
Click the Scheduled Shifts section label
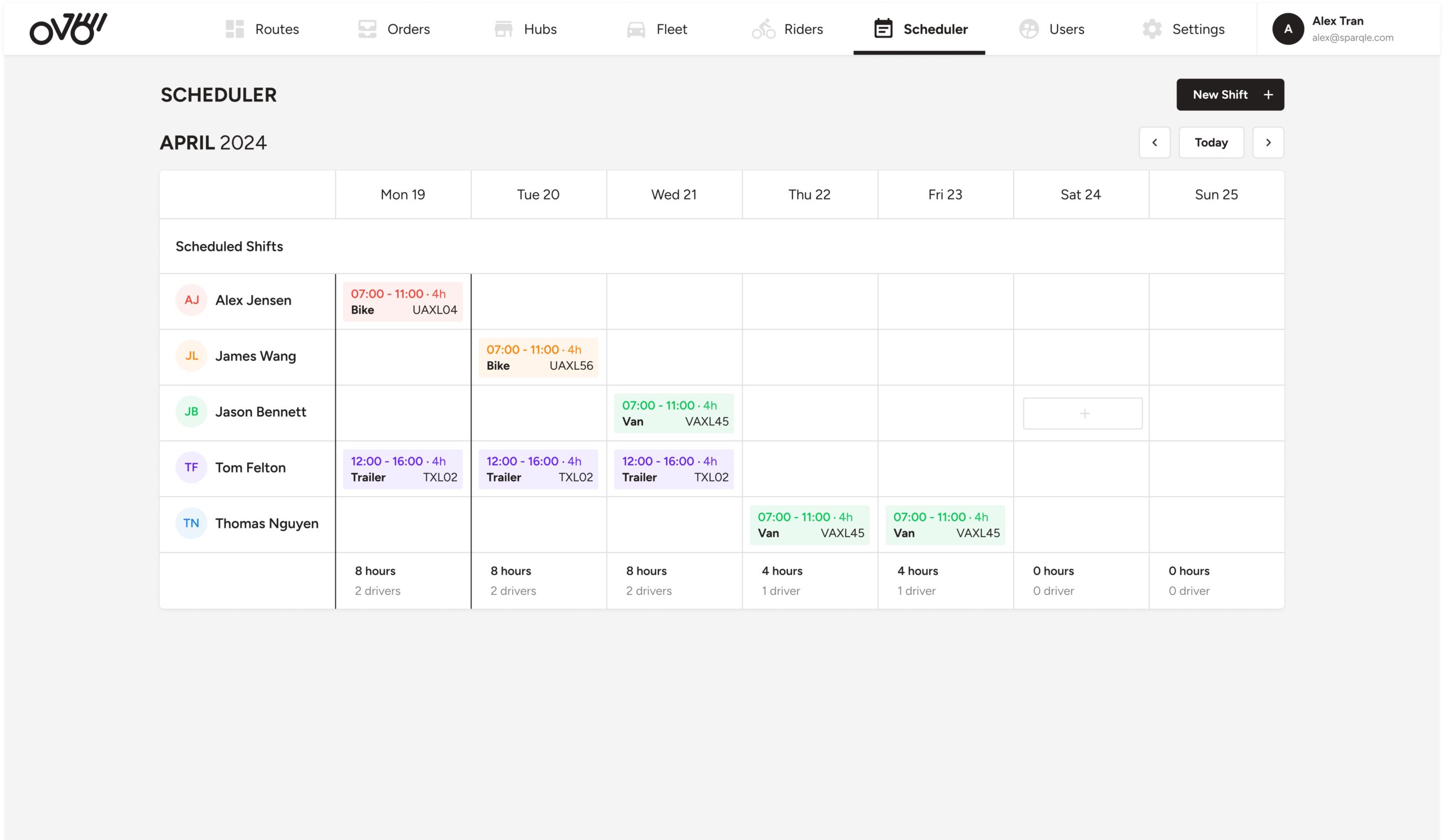click(x=228, y=246)
